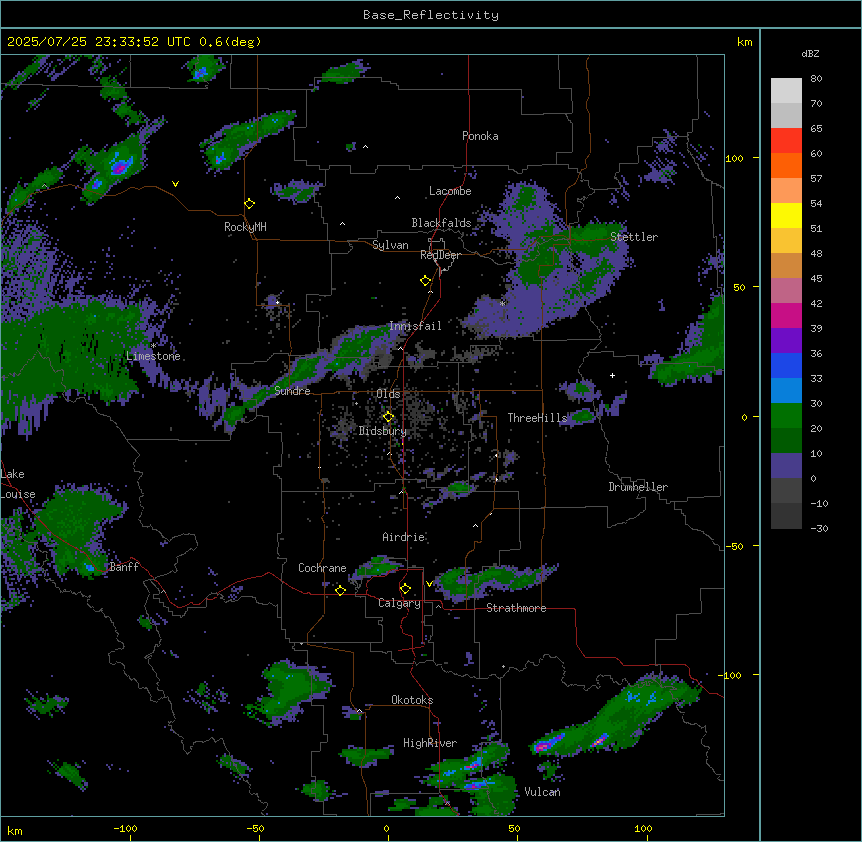Image resolution: width=862 pixels, height=842 pixels.
Task: Click the -50 tick on vertical axis
Action: (734, 546)
